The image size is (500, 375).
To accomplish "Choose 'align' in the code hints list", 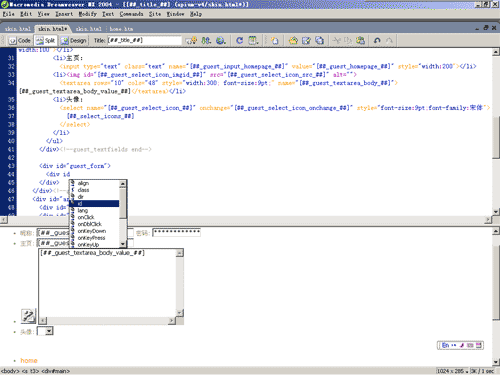I will (x=83, y=183).
